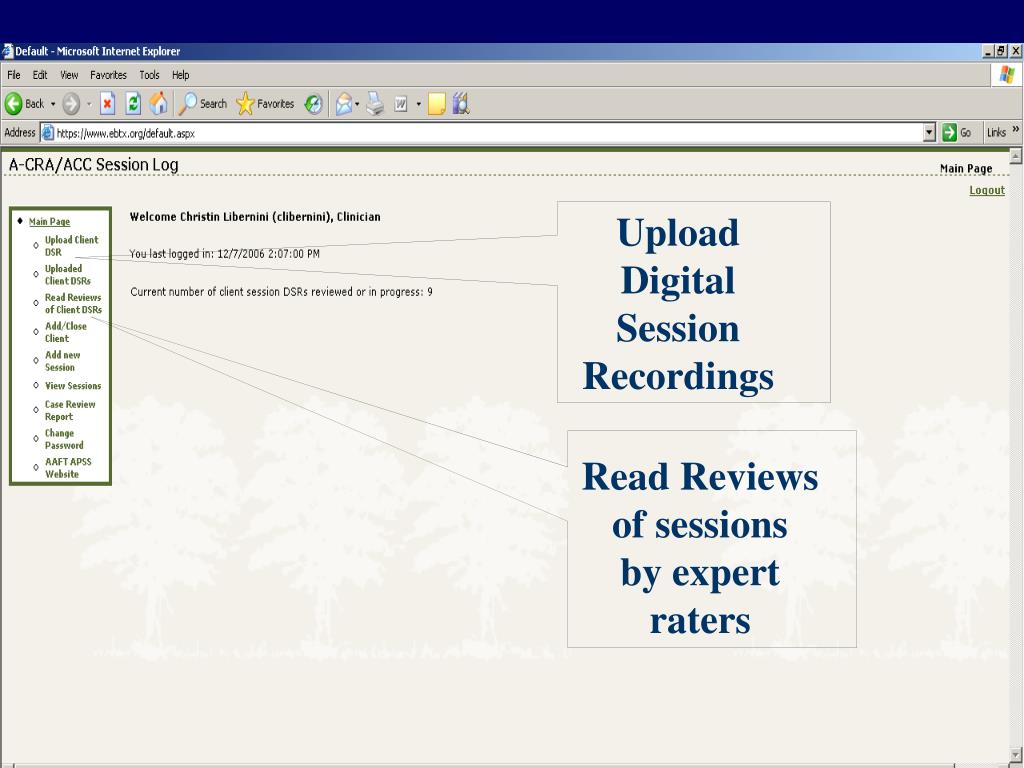1024x768 pixels.
Task: Open the Back button history dropdown
Action: click(53, 104)
